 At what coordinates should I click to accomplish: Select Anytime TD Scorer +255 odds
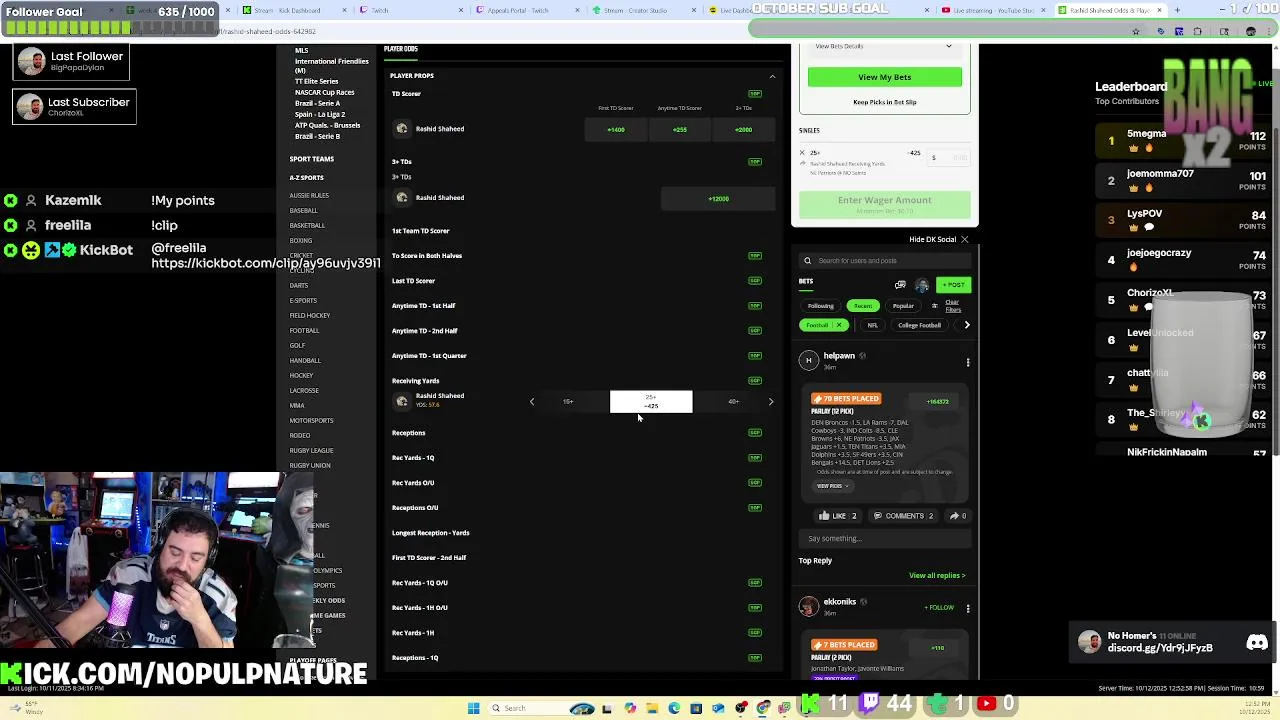coord(680,129)
